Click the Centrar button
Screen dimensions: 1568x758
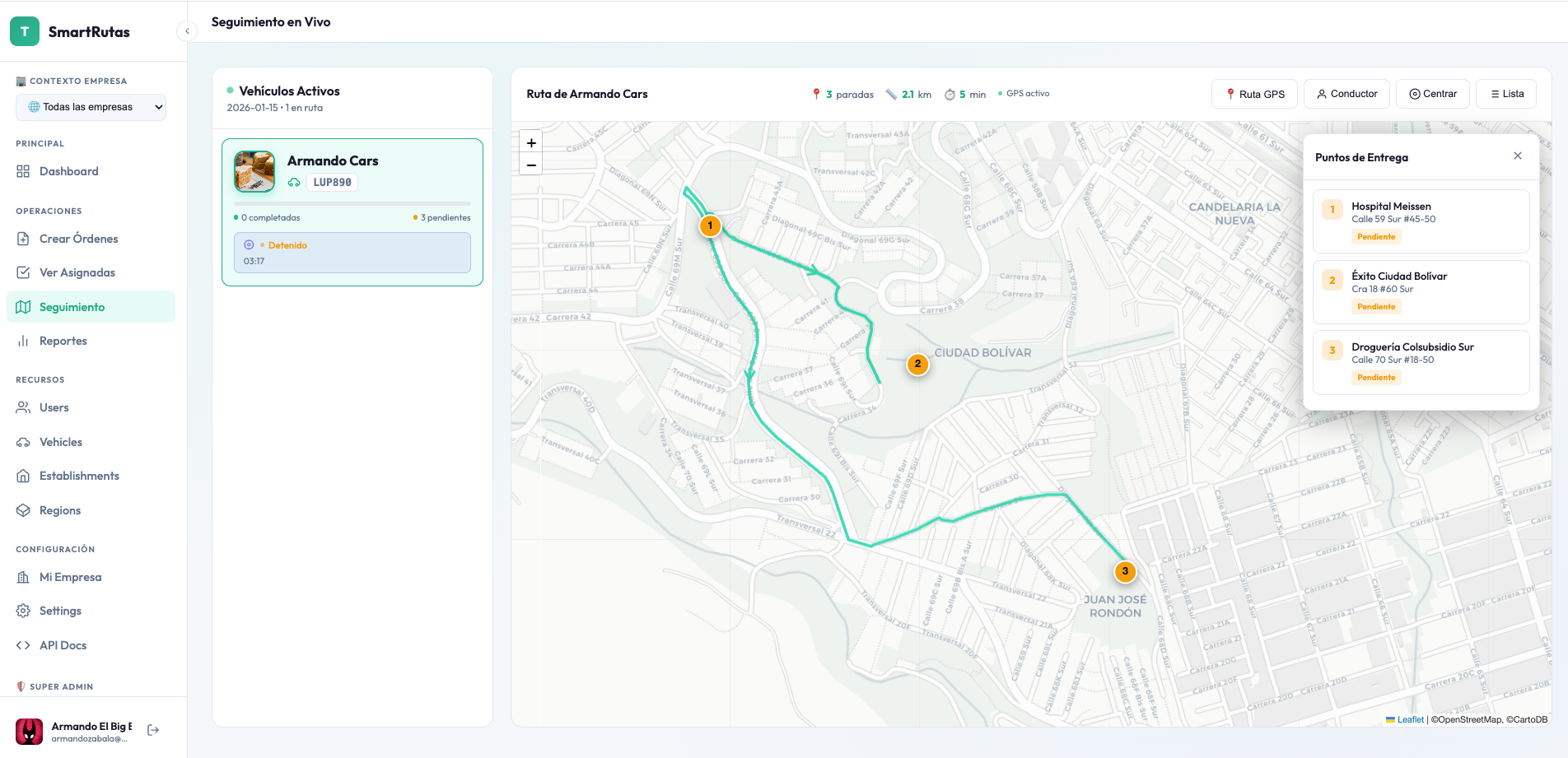coord(1432,94)
